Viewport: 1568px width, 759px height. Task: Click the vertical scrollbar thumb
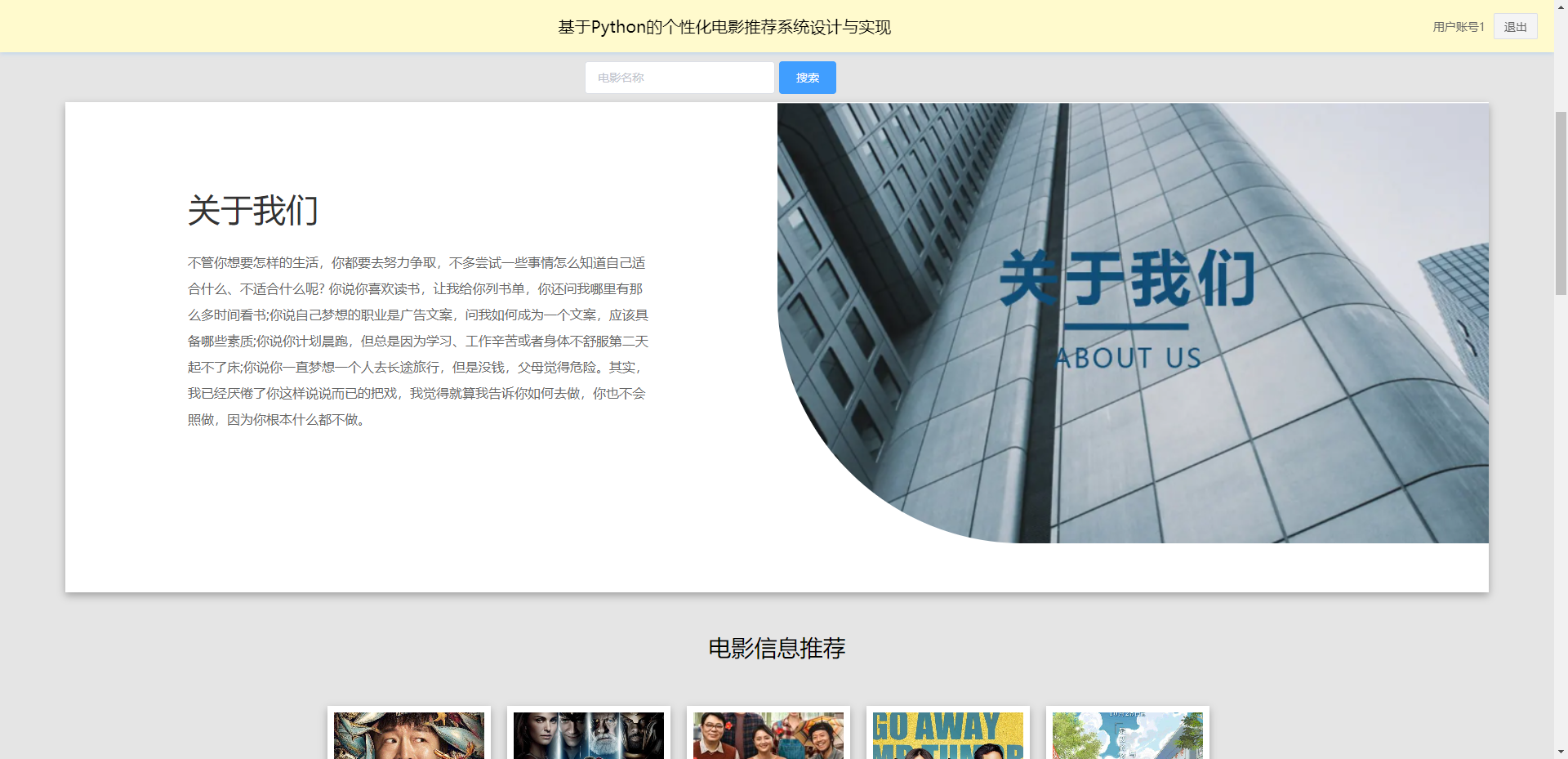pos(1561,203)
